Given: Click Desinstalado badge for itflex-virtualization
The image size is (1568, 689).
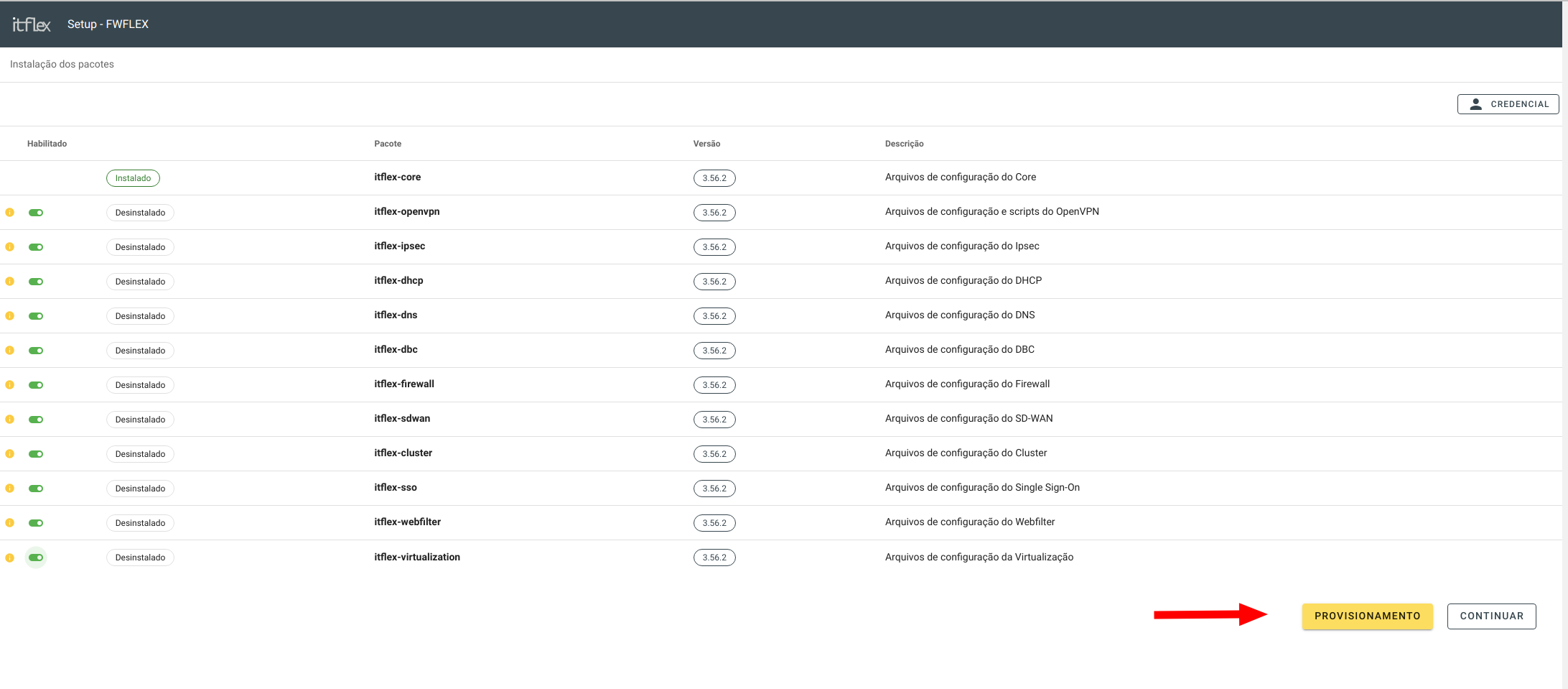Looking at the screenshot, I should tap(140, 558).
